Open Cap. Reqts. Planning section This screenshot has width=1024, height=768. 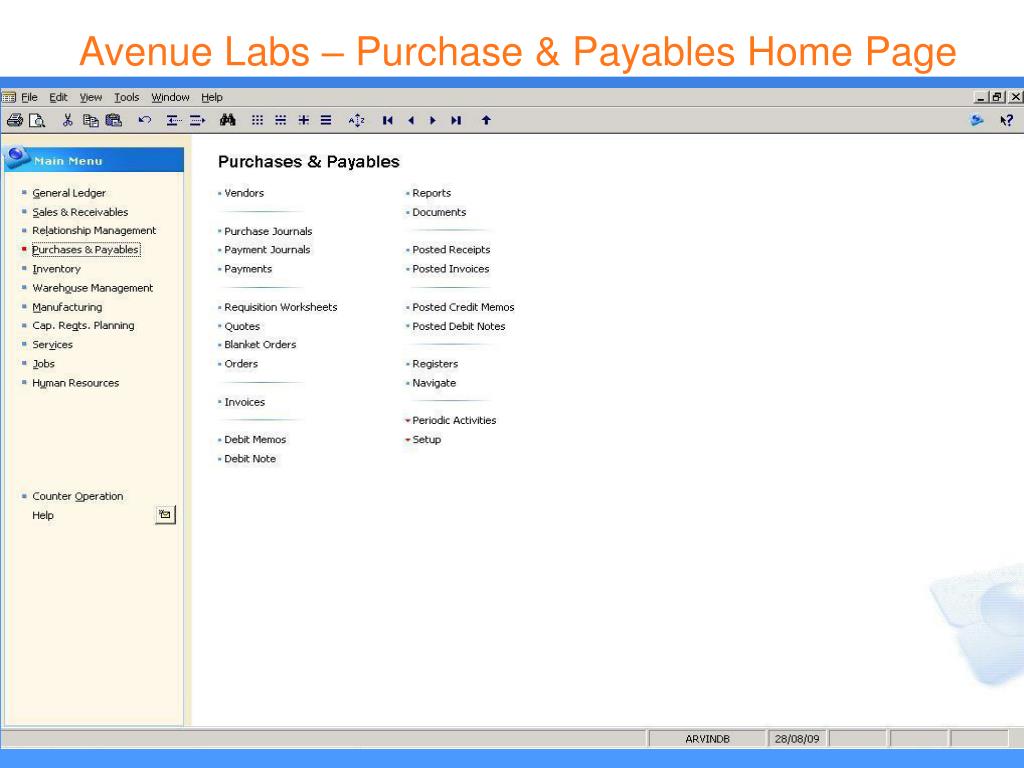83,326
